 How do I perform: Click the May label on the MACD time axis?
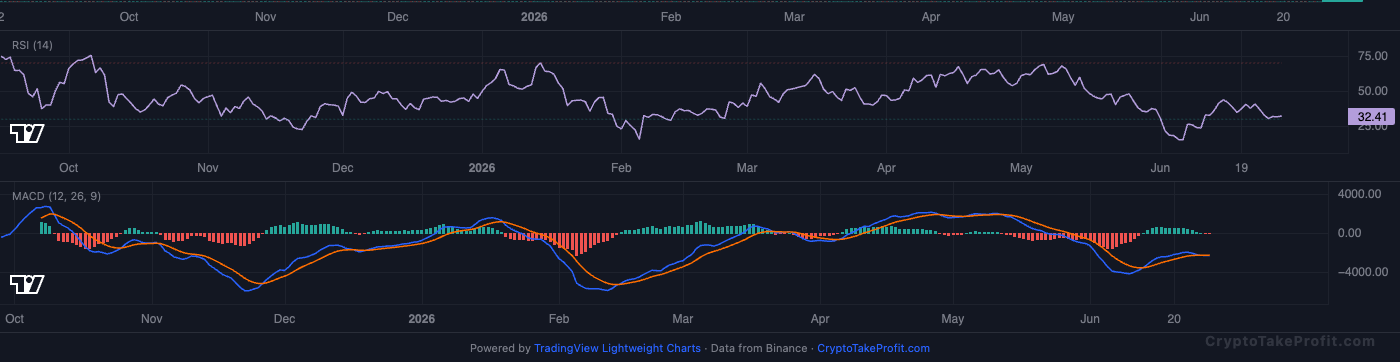[953, 319]
